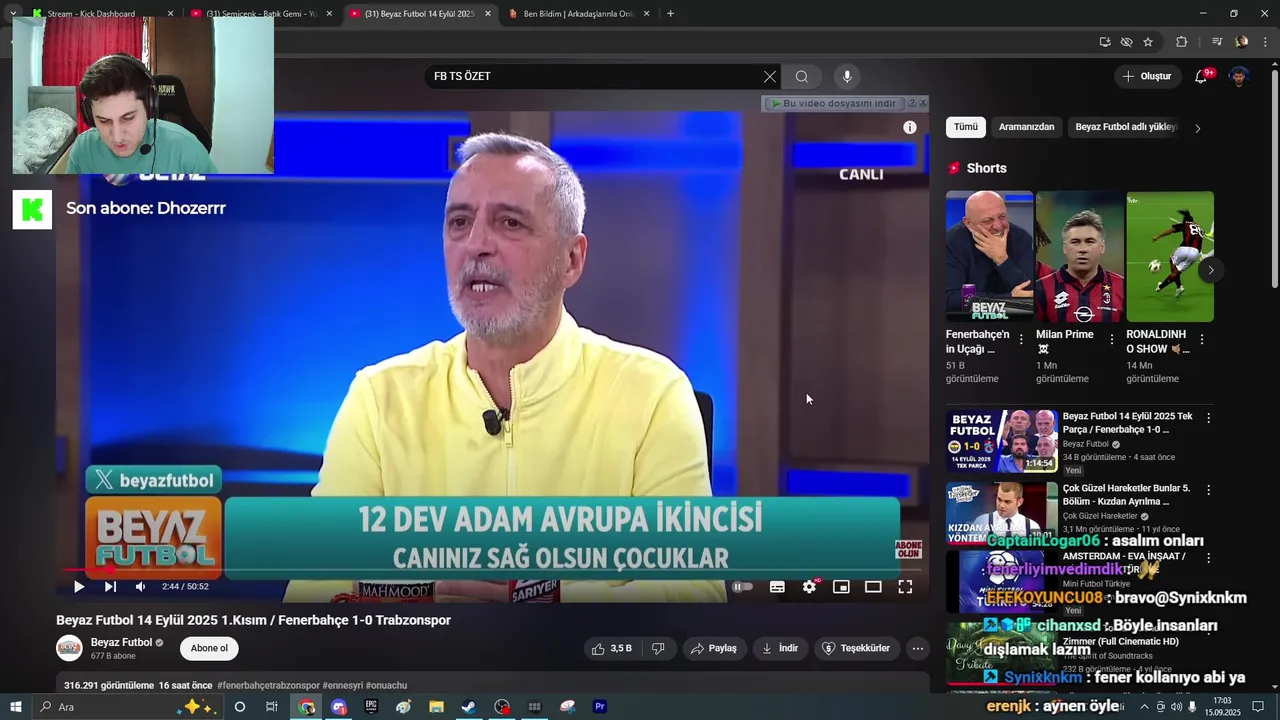The image size is (1280, 720).
Task: Click the Paylaş share button
Action: tap(714, 648)
